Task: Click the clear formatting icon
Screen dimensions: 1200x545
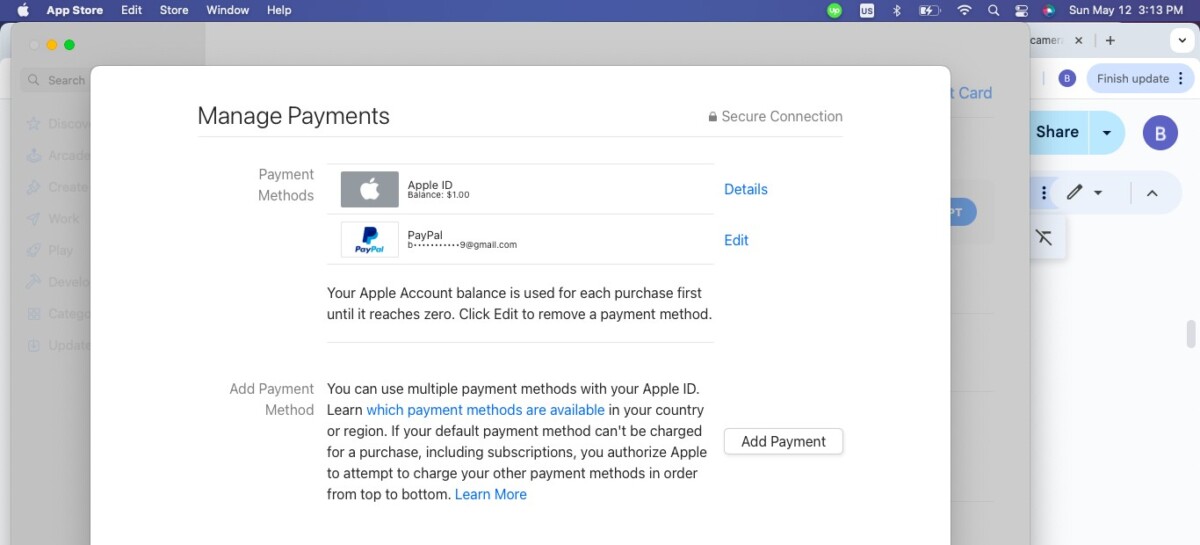Action: click(1044, 237)
